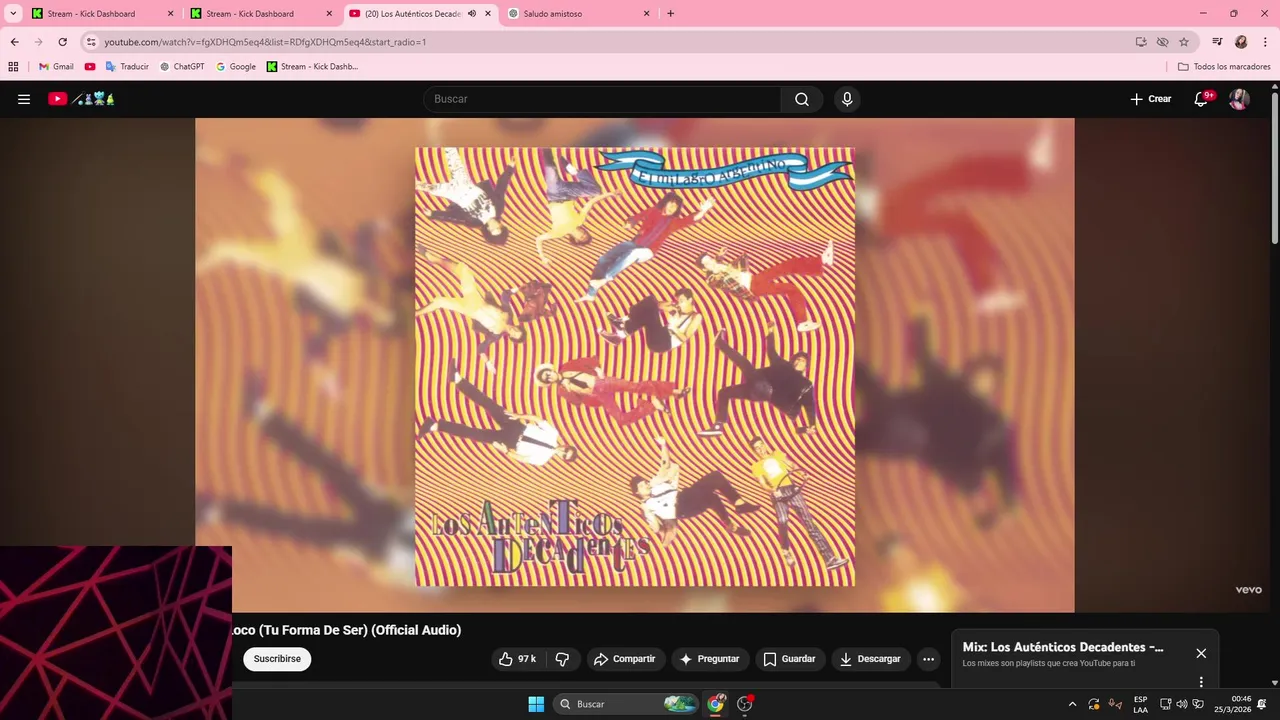Viewport: 1280px width, 720px height.
Task: Subscribe with the Suscribirse button
Action: [277, 659]
